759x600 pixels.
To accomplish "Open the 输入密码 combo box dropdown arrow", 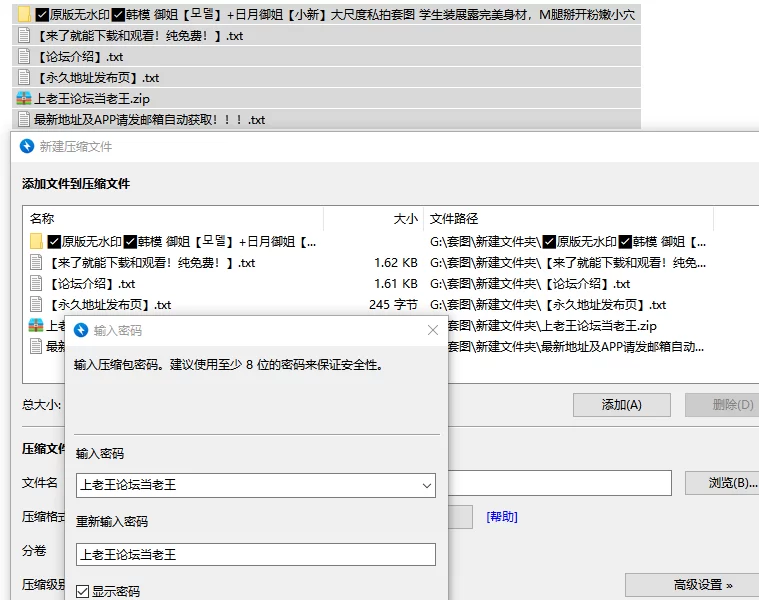I will (427, 486).
